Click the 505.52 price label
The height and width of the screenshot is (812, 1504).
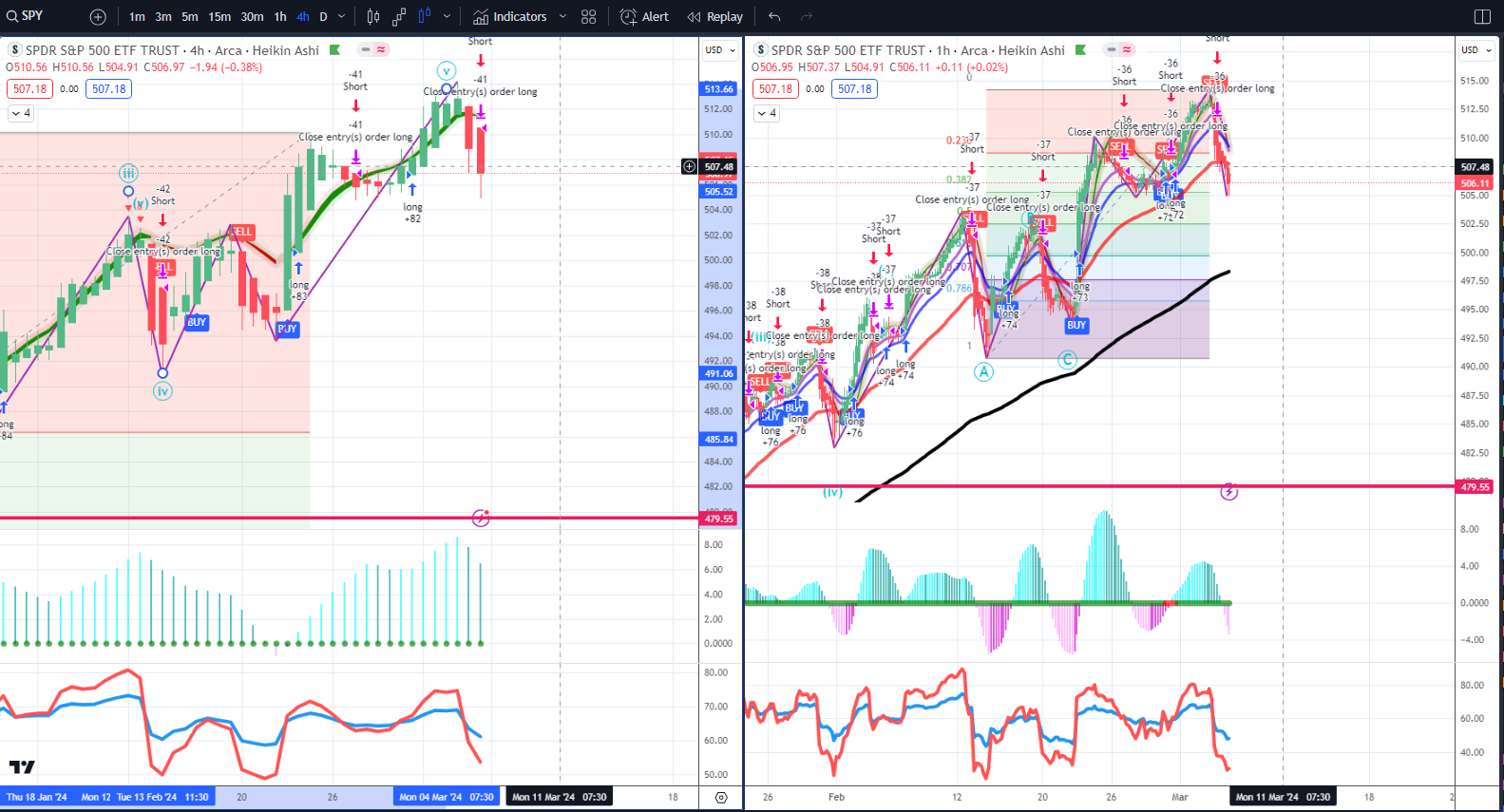coord(718,191)
